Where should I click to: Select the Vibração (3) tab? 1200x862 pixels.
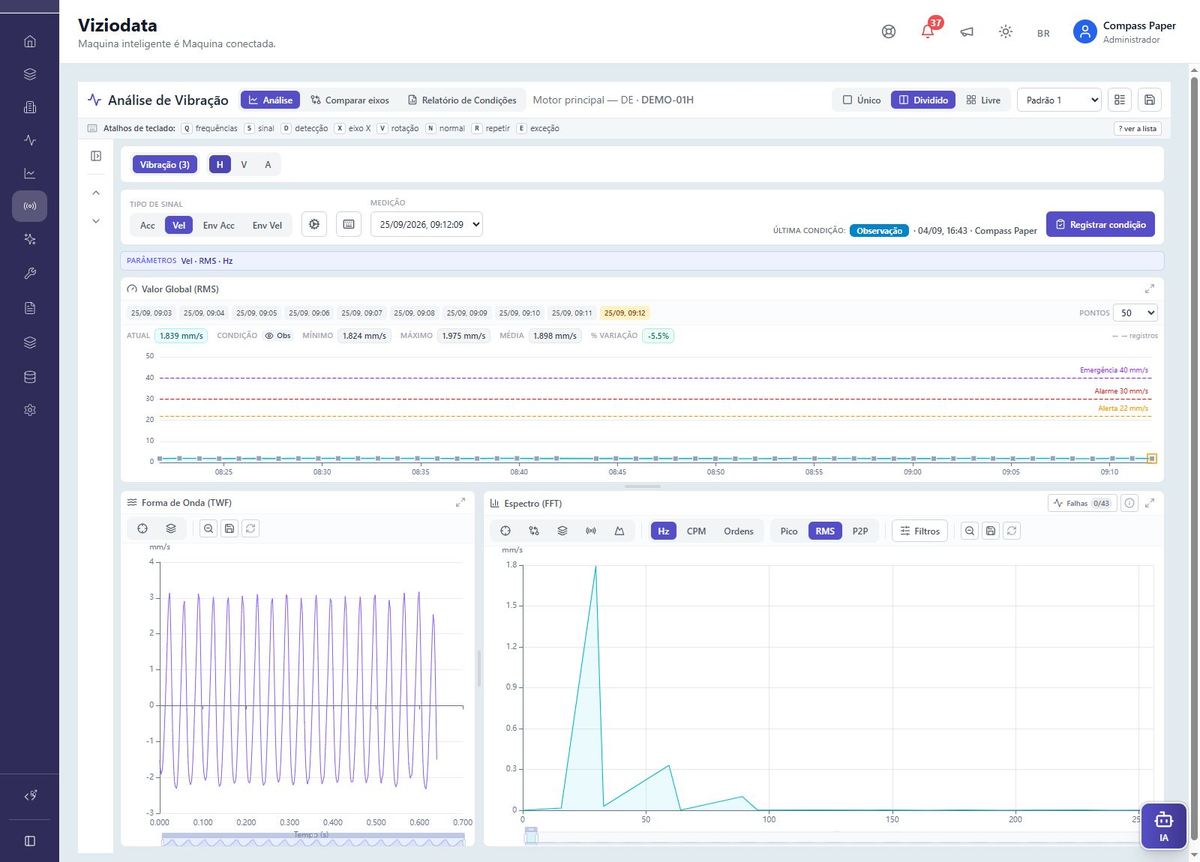(165, 164)
